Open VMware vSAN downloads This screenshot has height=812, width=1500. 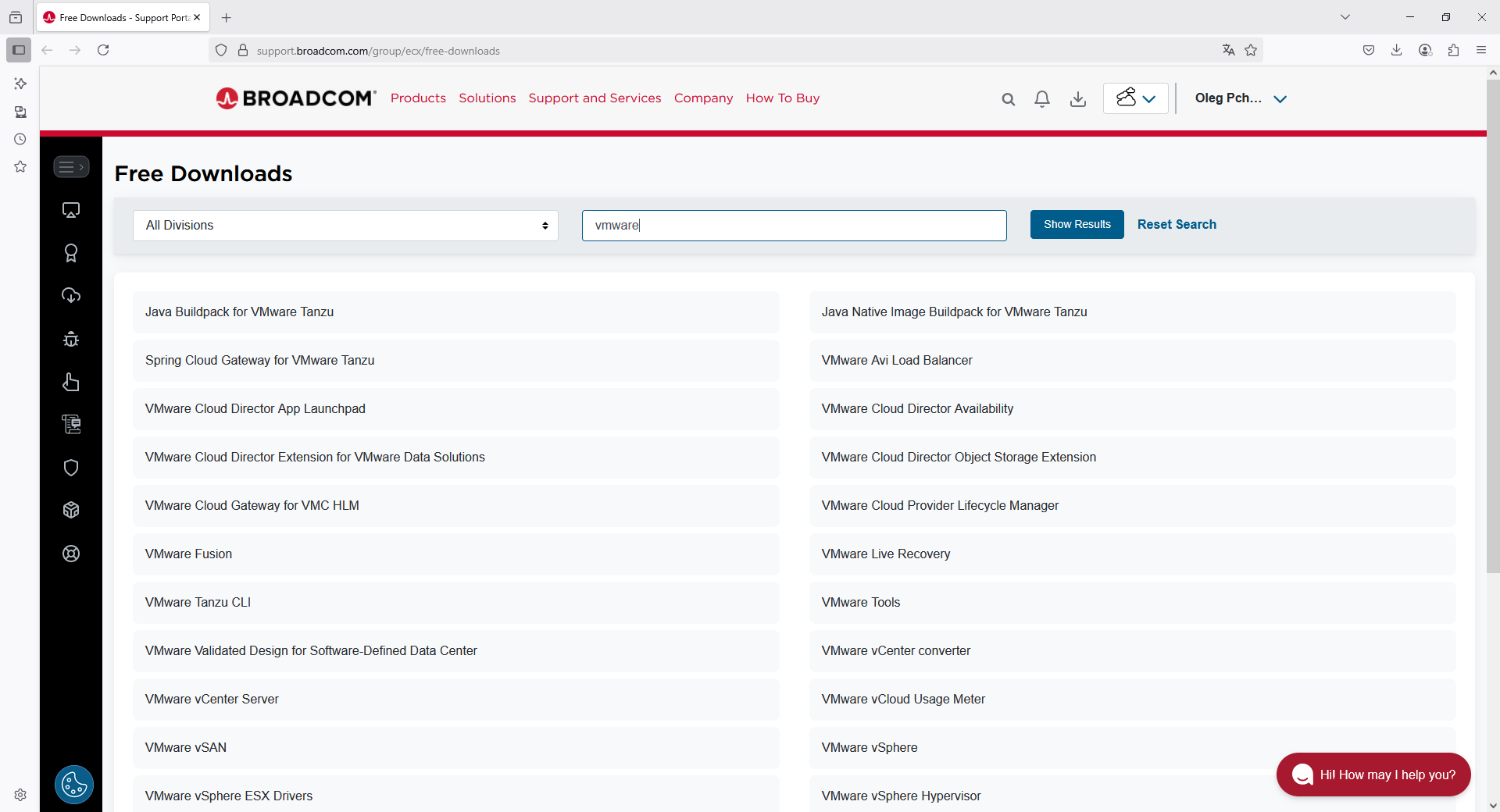456,748
